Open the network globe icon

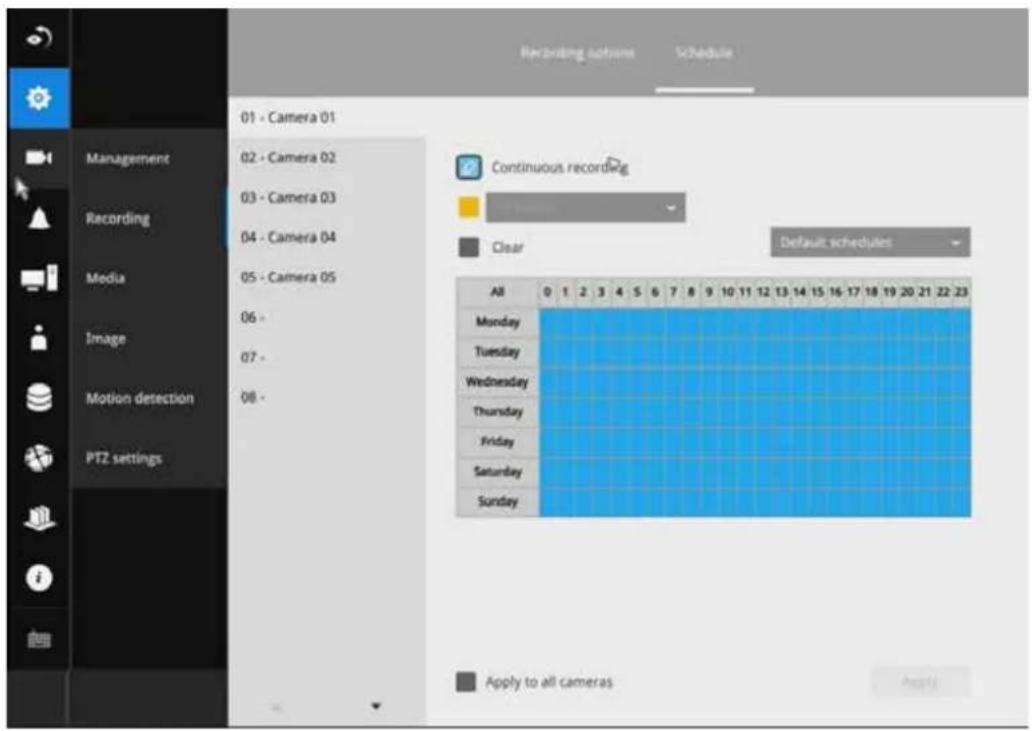point(39,458)
